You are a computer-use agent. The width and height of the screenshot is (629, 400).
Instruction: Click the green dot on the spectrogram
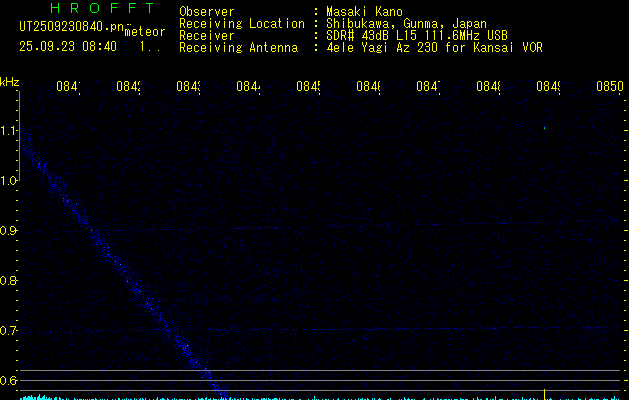[x=544, y=128]
